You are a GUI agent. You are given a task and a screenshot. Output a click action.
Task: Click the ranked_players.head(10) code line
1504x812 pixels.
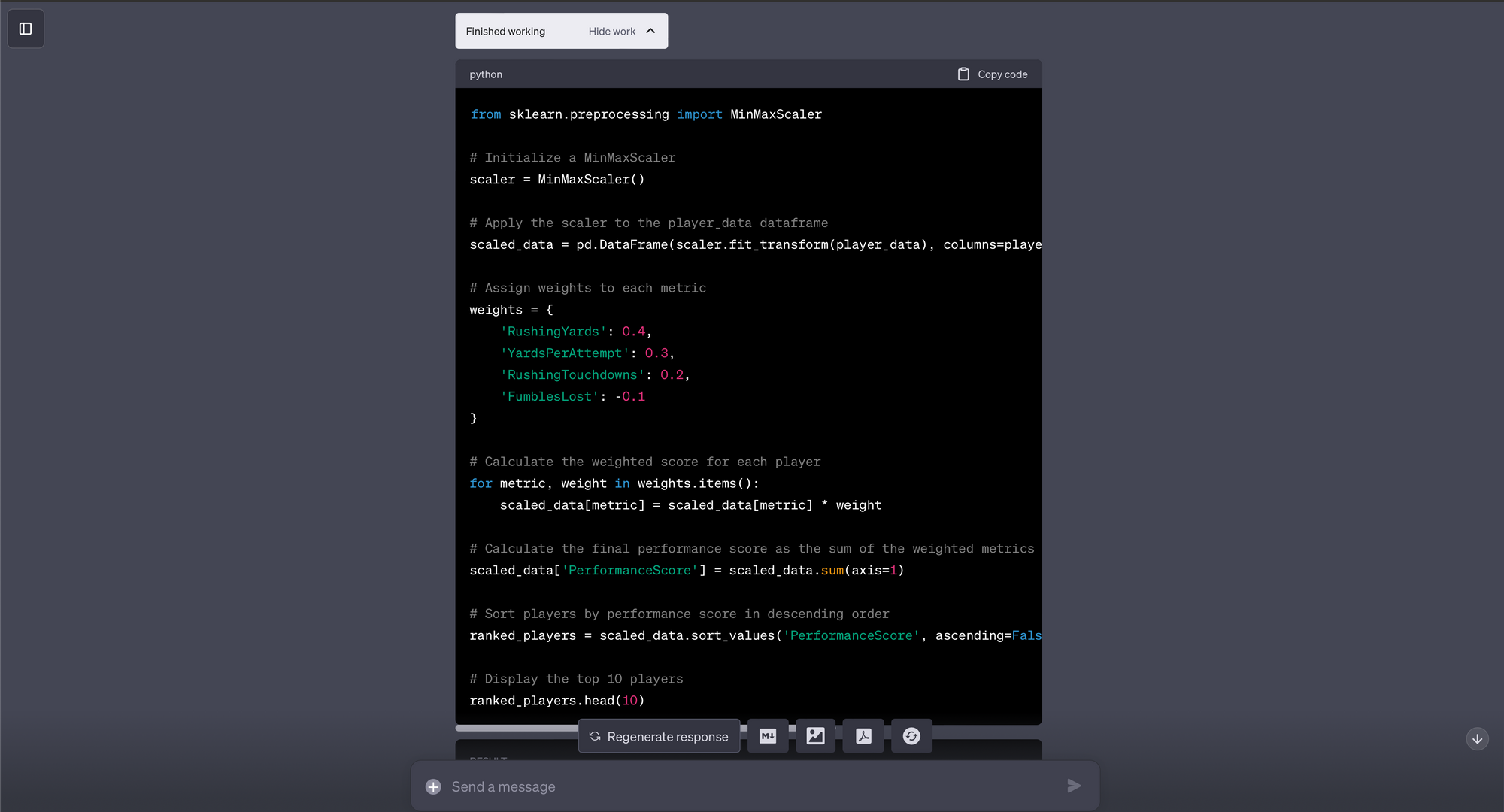click(556, 701)
